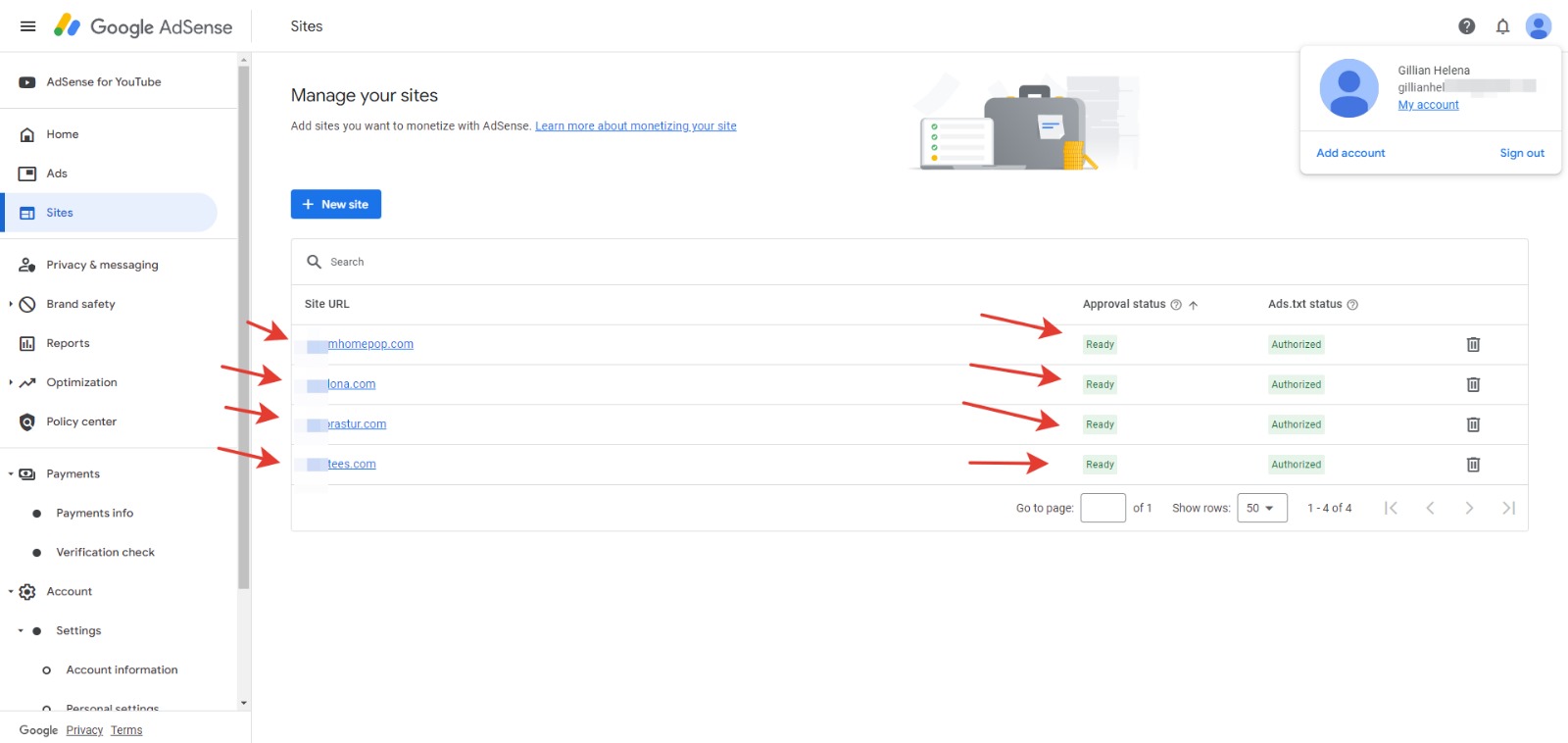Click the Home house icon
The height and width of the screenshot is (743, 1568).
click(27, 134)
